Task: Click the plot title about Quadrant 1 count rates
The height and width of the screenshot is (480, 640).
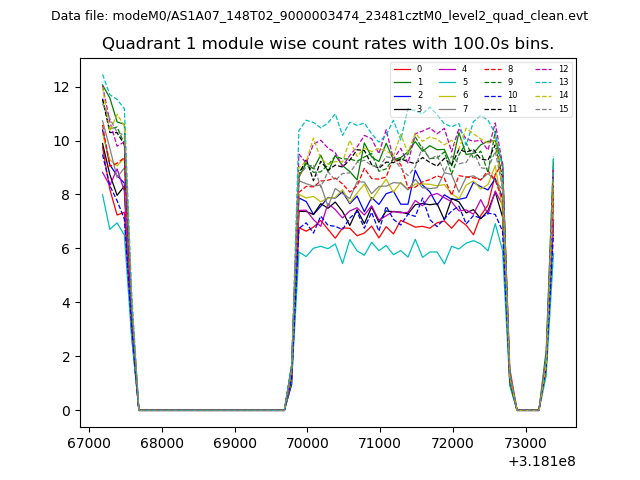Action: click(327, 44)
